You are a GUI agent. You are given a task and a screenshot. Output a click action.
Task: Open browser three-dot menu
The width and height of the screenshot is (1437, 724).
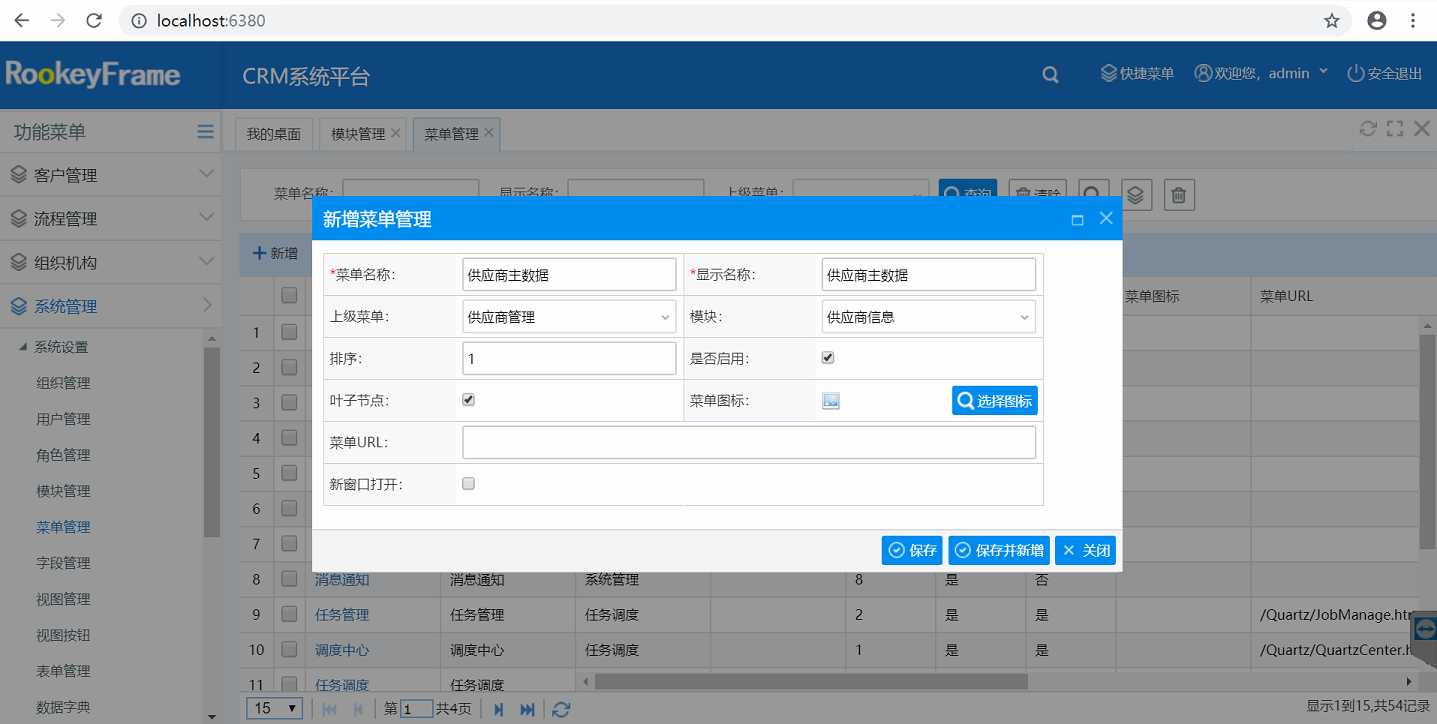1413,20
